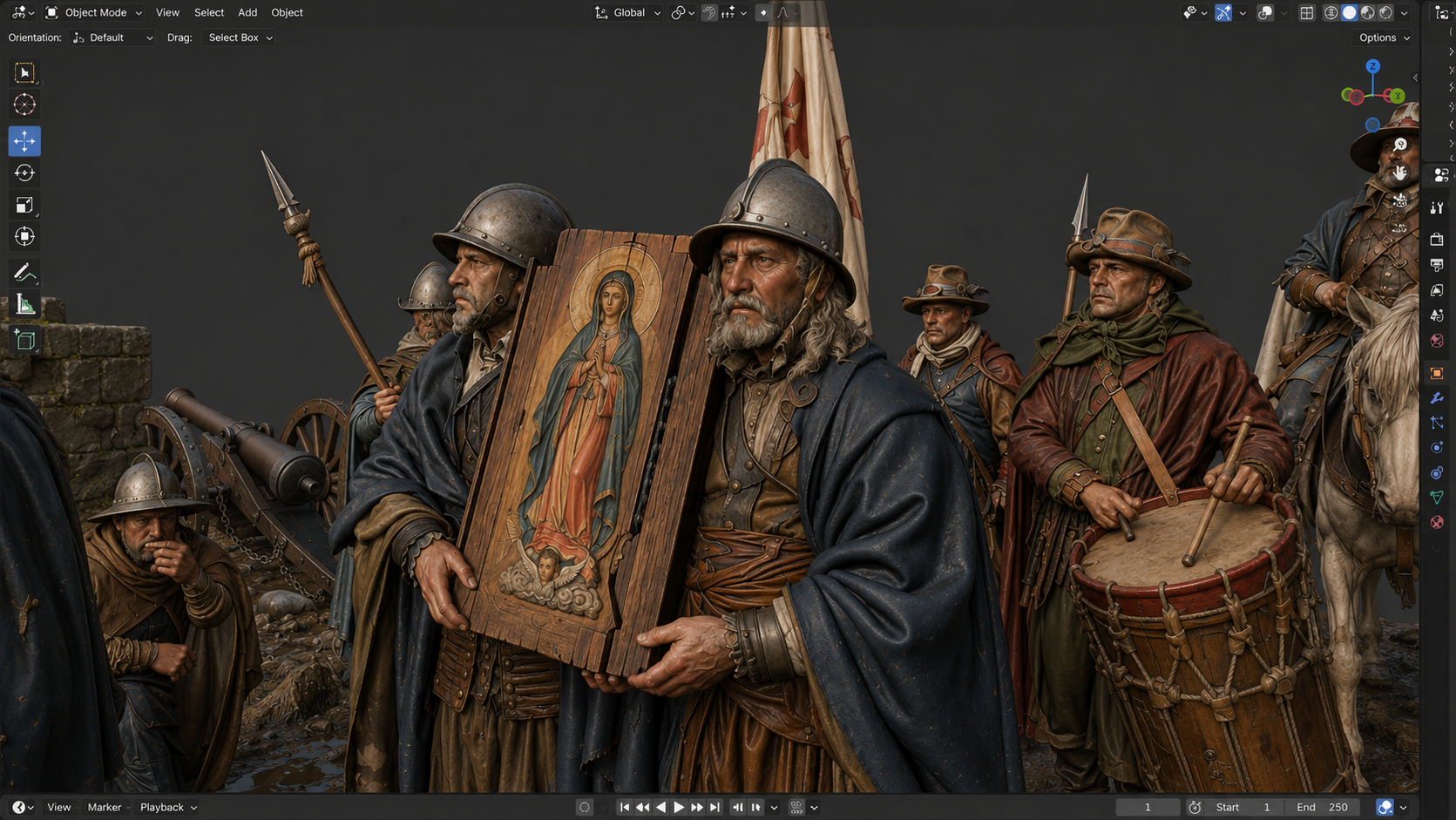This screenshot has width=1456, height=820.
Task: Open the Modifiers wrench properties tab
Action: (x=1437, y=398)
